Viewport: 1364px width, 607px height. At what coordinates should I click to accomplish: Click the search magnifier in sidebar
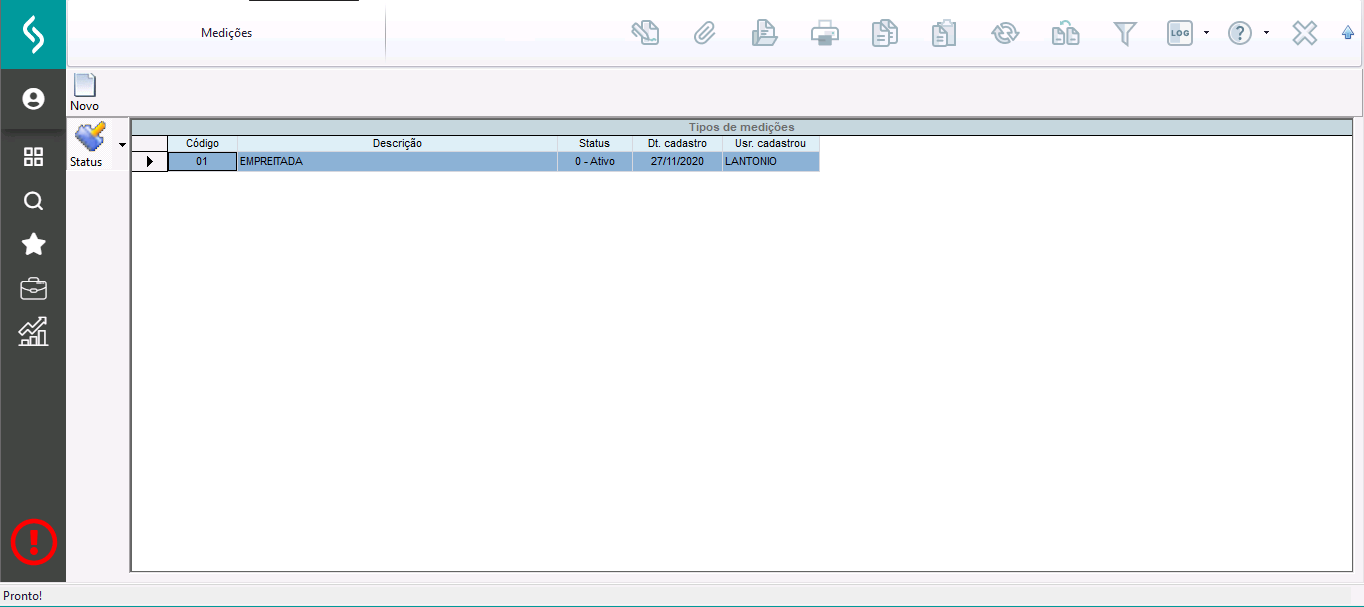[33, 201]
